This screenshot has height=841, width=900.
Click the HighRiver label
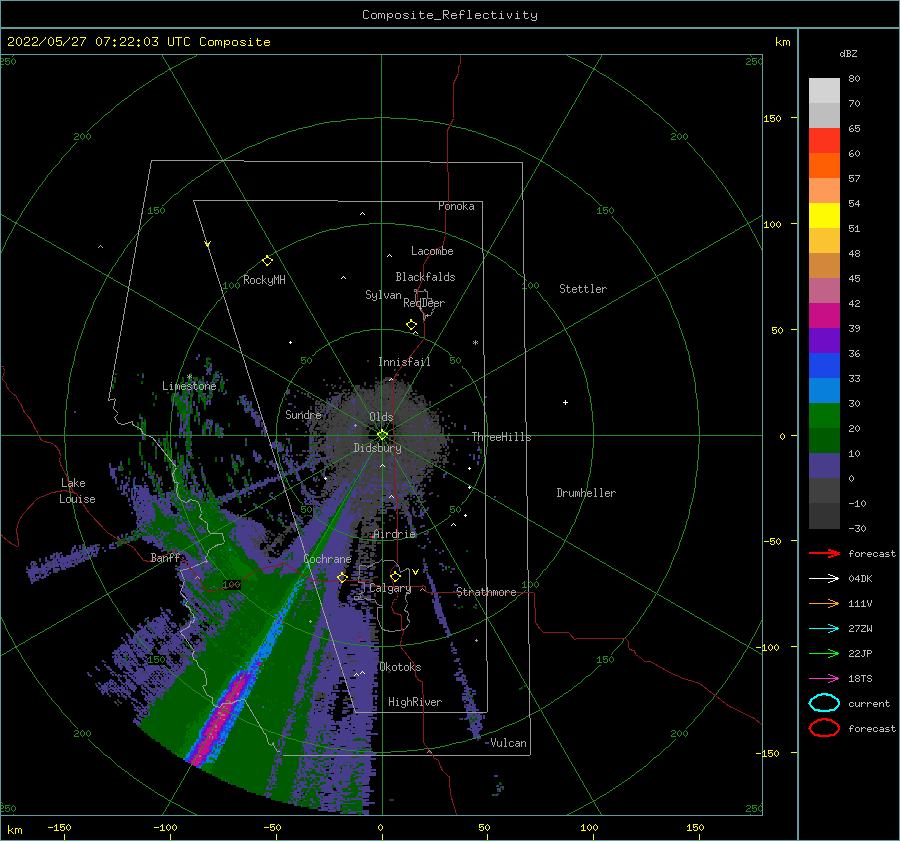pos(415,702)
